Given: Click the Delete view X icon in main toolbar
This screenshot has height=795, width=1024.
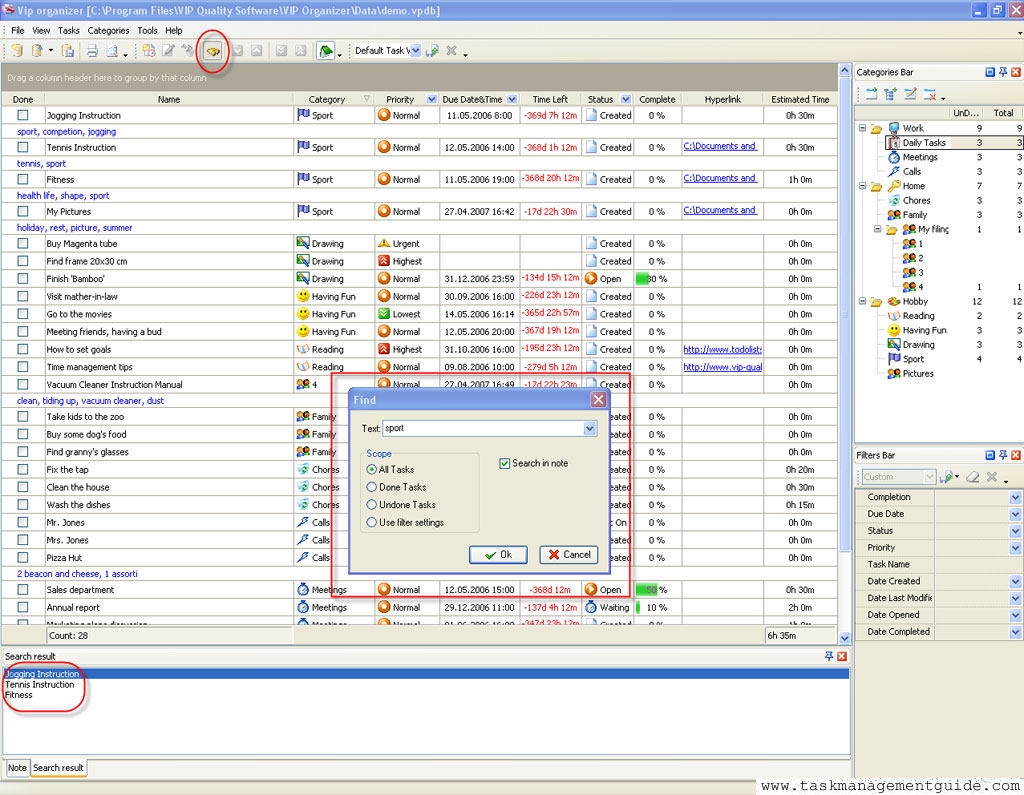Looking at the screenshot, I should click(451, 51).
